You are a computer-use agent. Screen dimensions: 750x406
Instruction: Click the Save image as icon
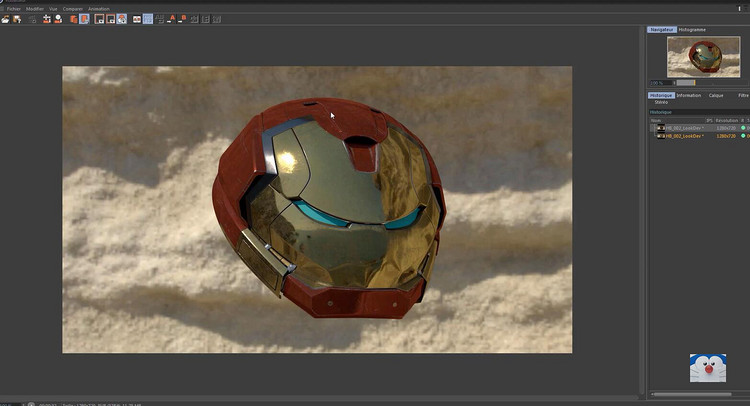pyautogui.click(x=17, y=19)
